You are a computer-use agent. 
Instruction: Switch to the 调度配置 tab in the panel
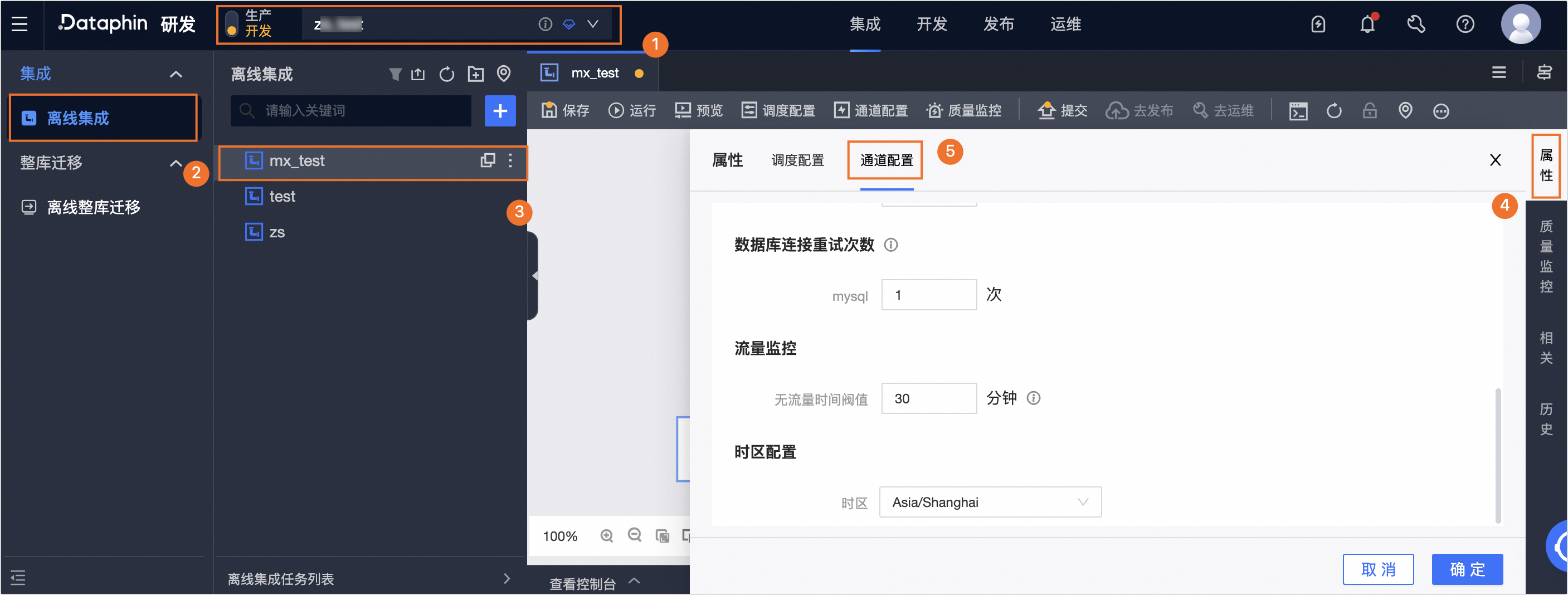797,160
